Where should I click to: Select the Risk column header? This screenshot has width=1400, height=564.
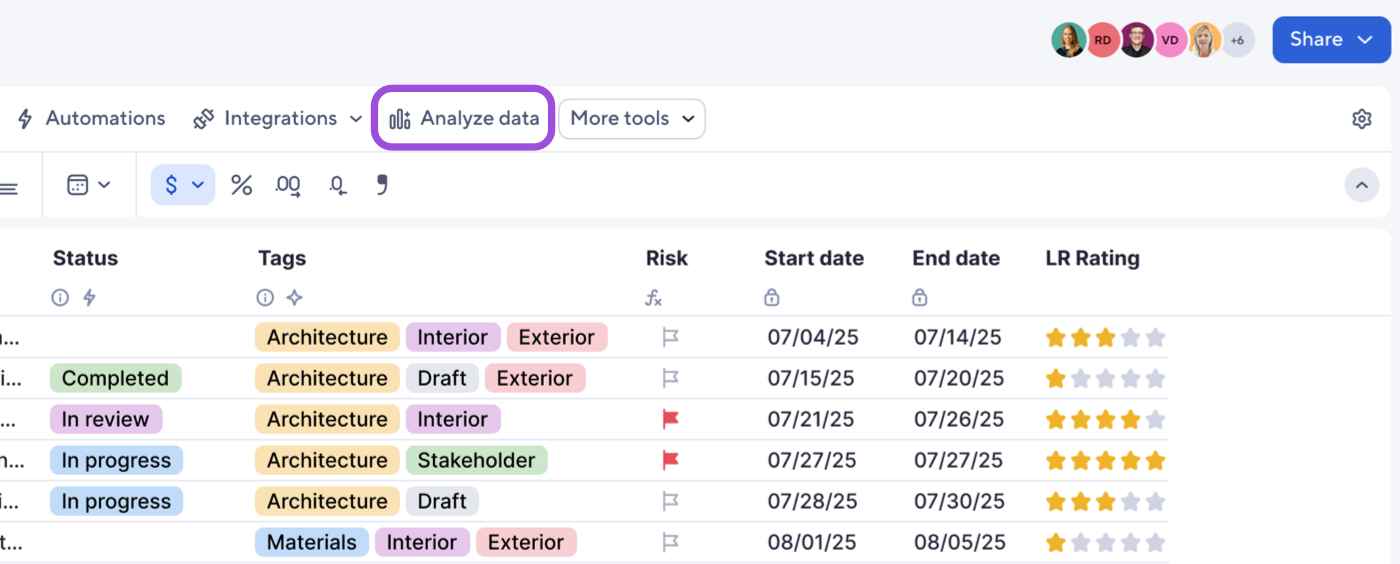pos(667,258)
